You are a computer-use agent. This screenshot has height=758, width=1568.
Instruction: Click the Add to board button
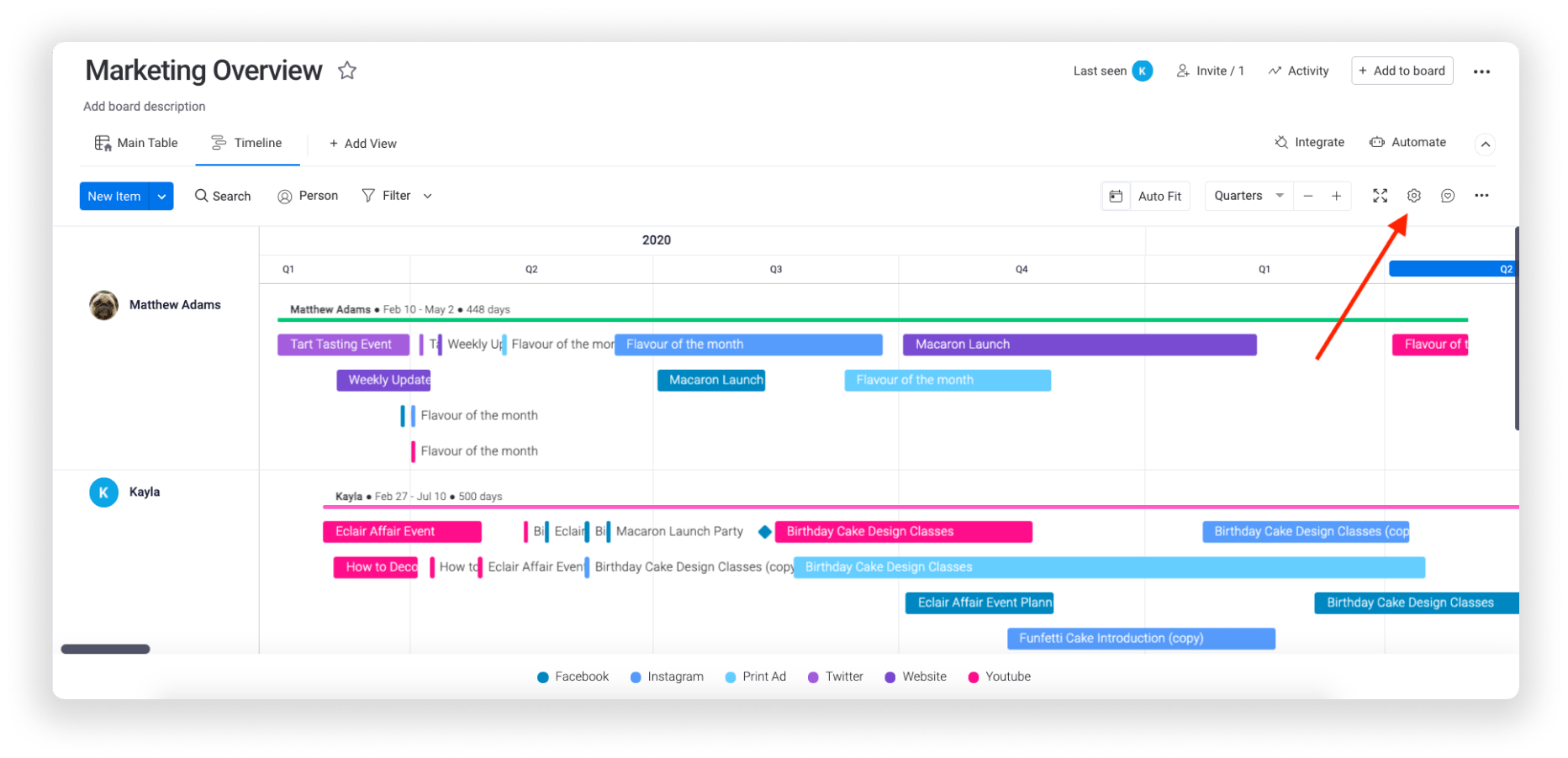click(1402, 71)
